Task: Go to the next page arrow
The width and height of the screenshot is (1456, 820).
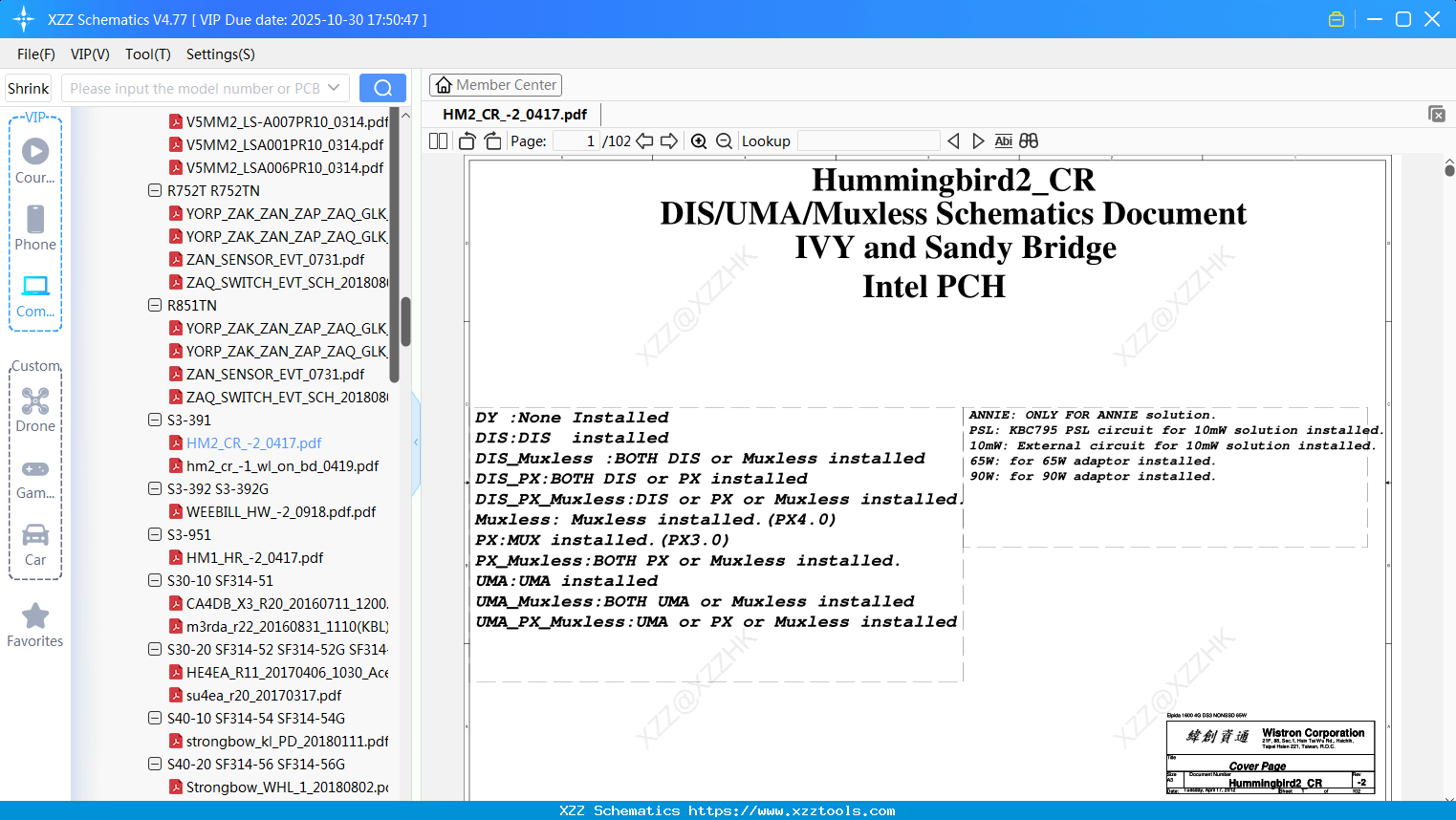Action: [x=669, y=141]
